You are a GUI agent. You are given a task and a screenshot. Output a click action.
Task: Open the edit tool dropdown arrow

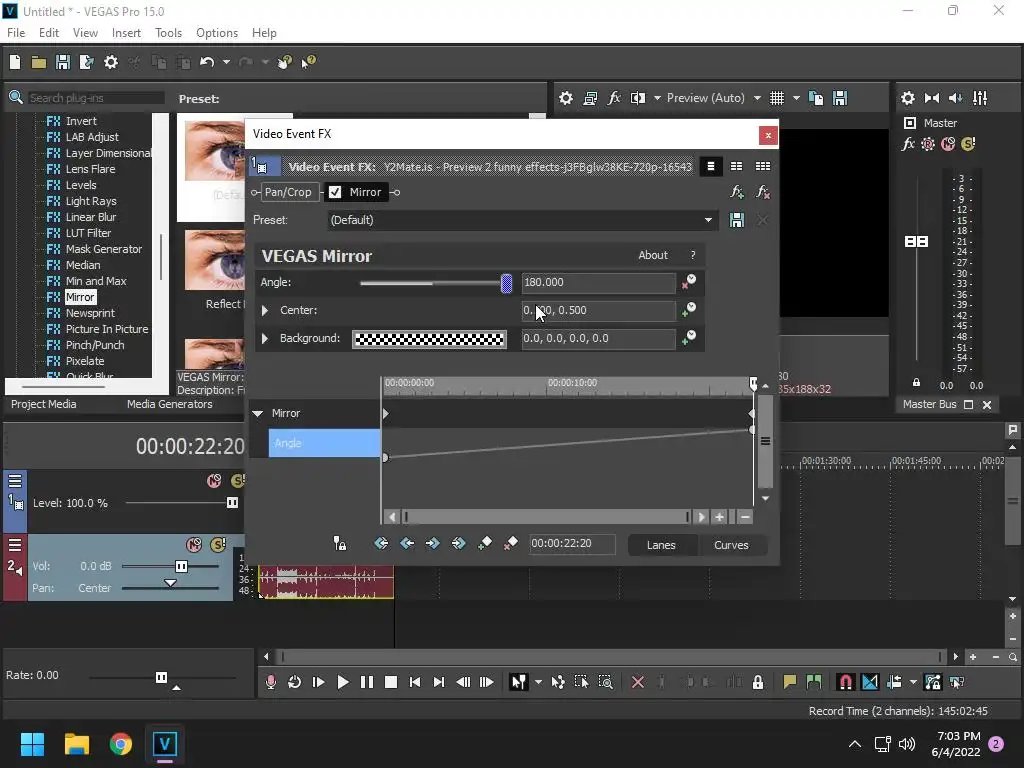click(538, 682)
